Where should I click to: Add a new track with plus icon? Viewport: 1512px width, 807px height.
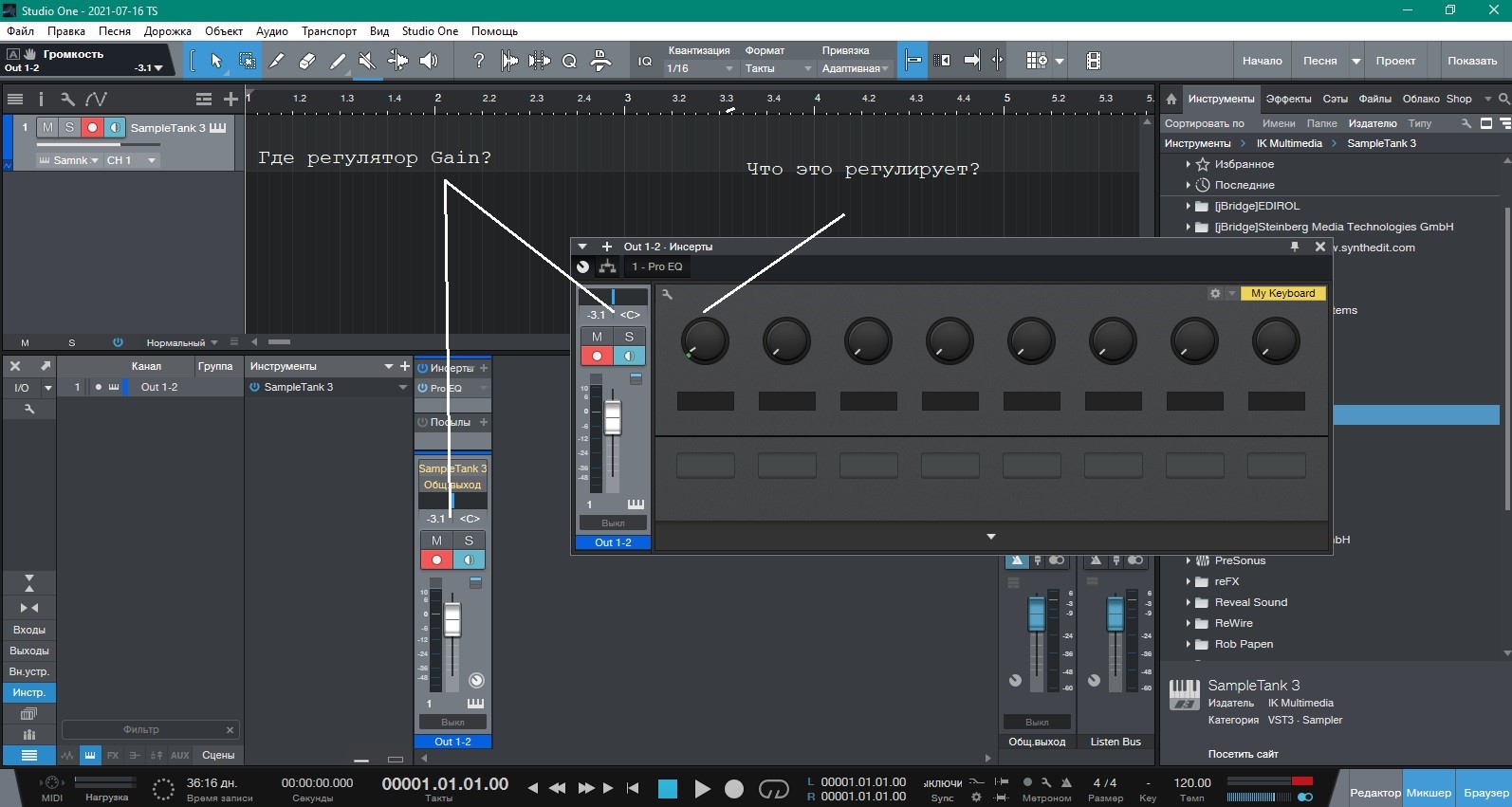click(x=230, y=99)
